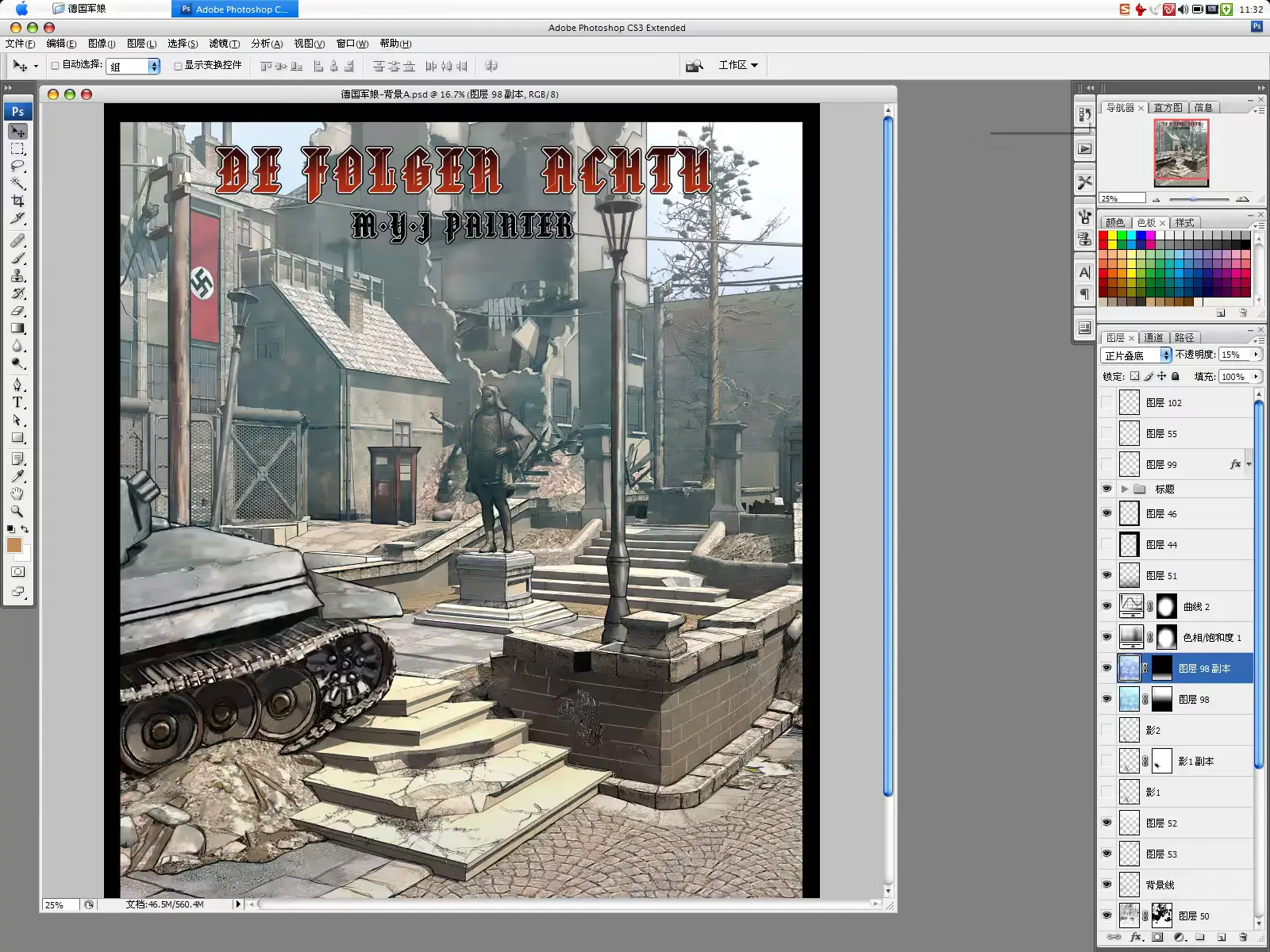Select the Rectangular Marquee tool
Screen dimensions: 1270x952
pos(17,148)
